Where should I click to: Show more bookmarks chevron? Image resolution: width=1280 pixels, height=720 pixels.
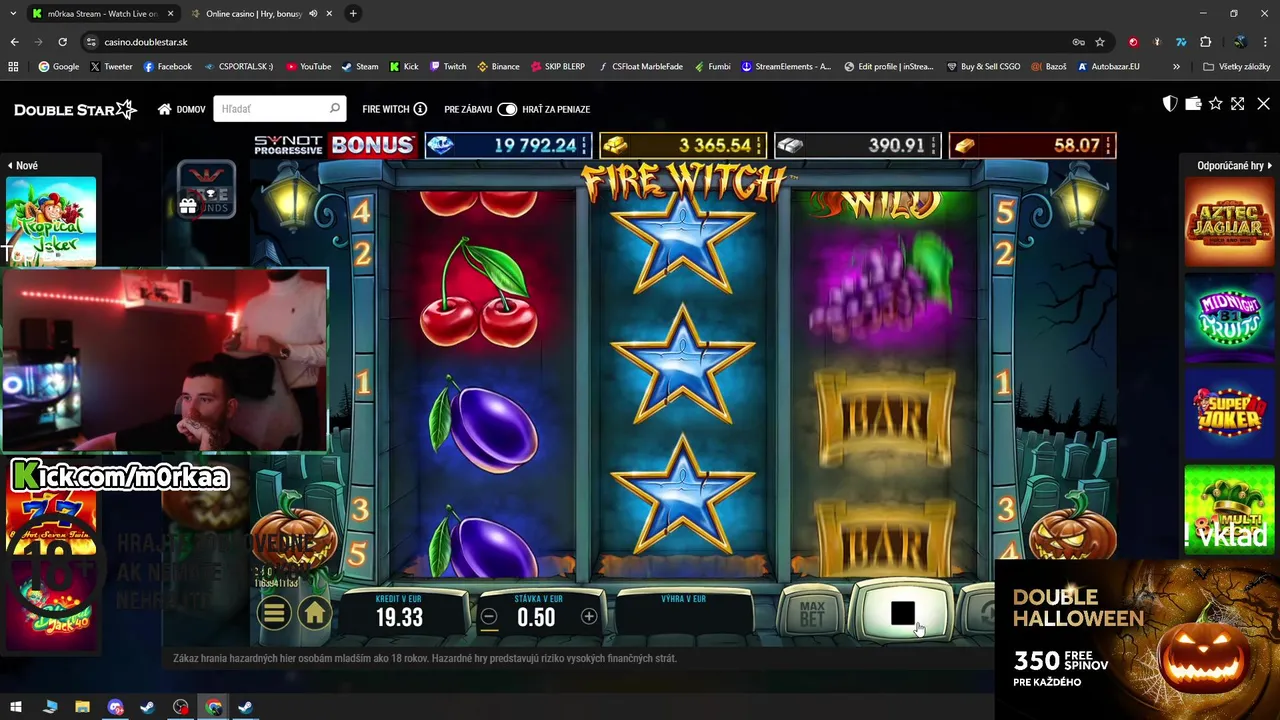click(1176, 67)
